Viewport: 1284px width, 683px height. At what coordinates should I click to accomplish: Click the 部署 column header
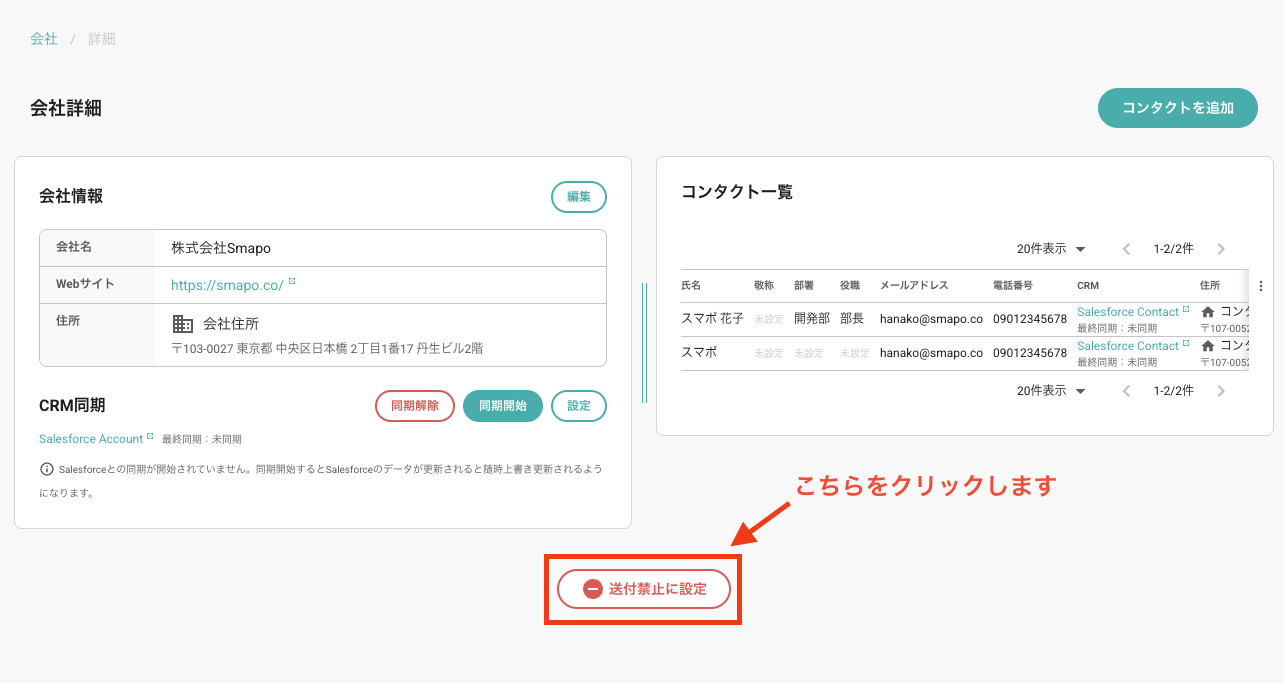pos(804,286)
